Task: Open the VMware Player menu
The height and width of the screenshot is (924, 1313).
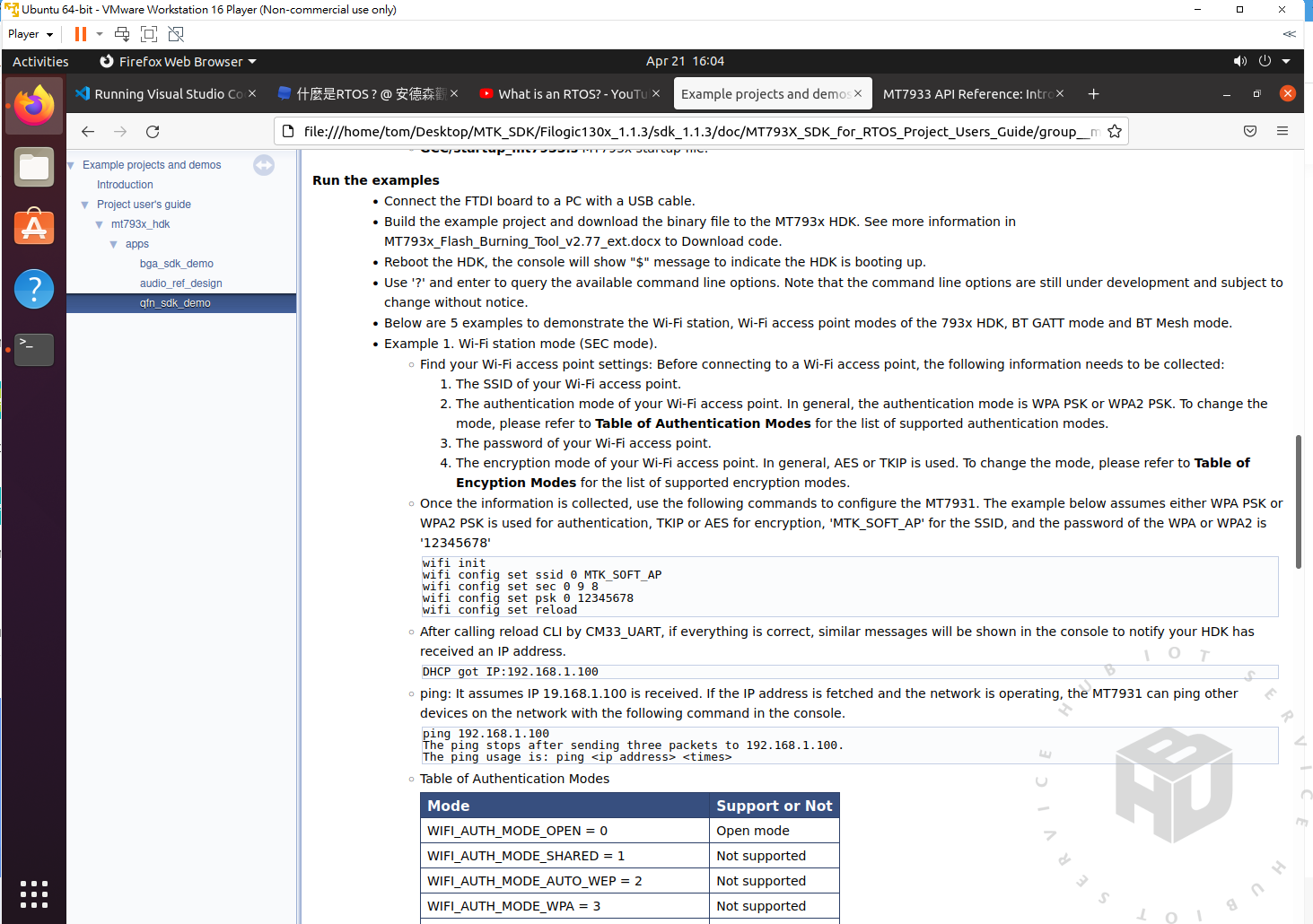Action: [x=31, y=34]
